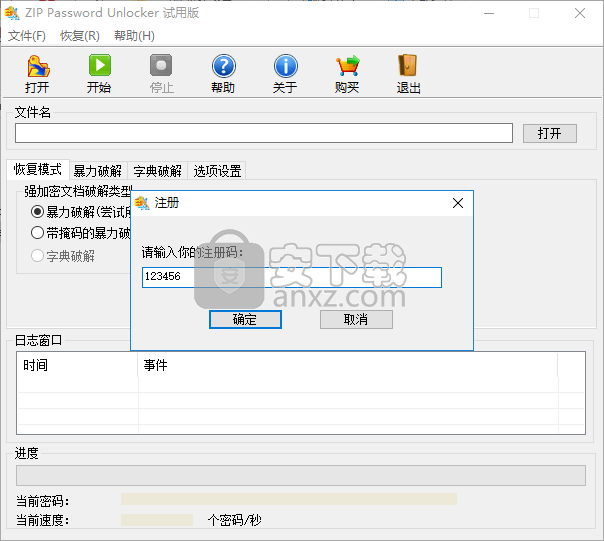
Task: Close the ZIP Password Unlocker window
Action: pos(580,13)
